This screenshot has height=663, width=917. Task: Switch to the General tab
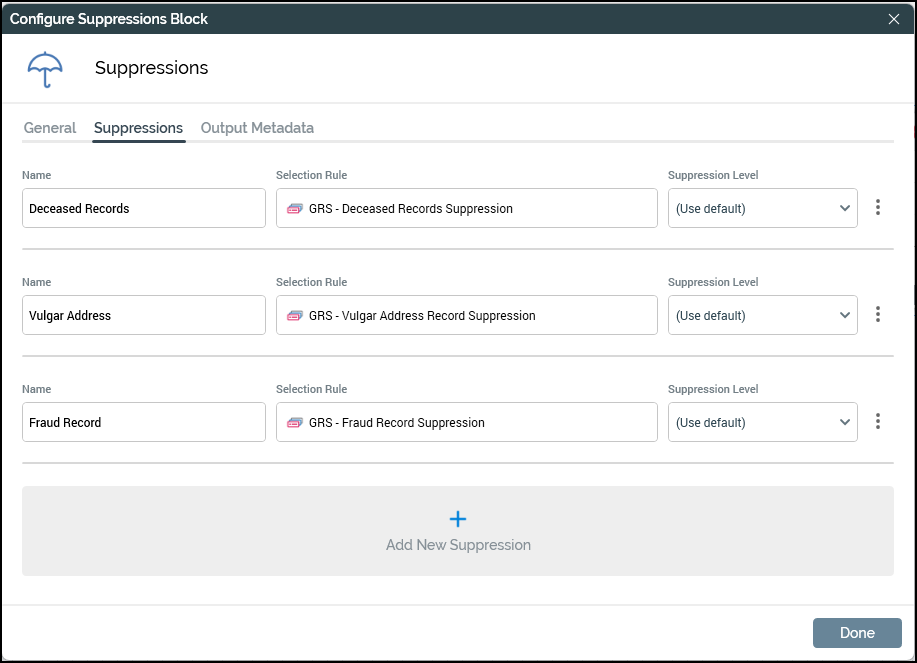[x=50, y=128]
